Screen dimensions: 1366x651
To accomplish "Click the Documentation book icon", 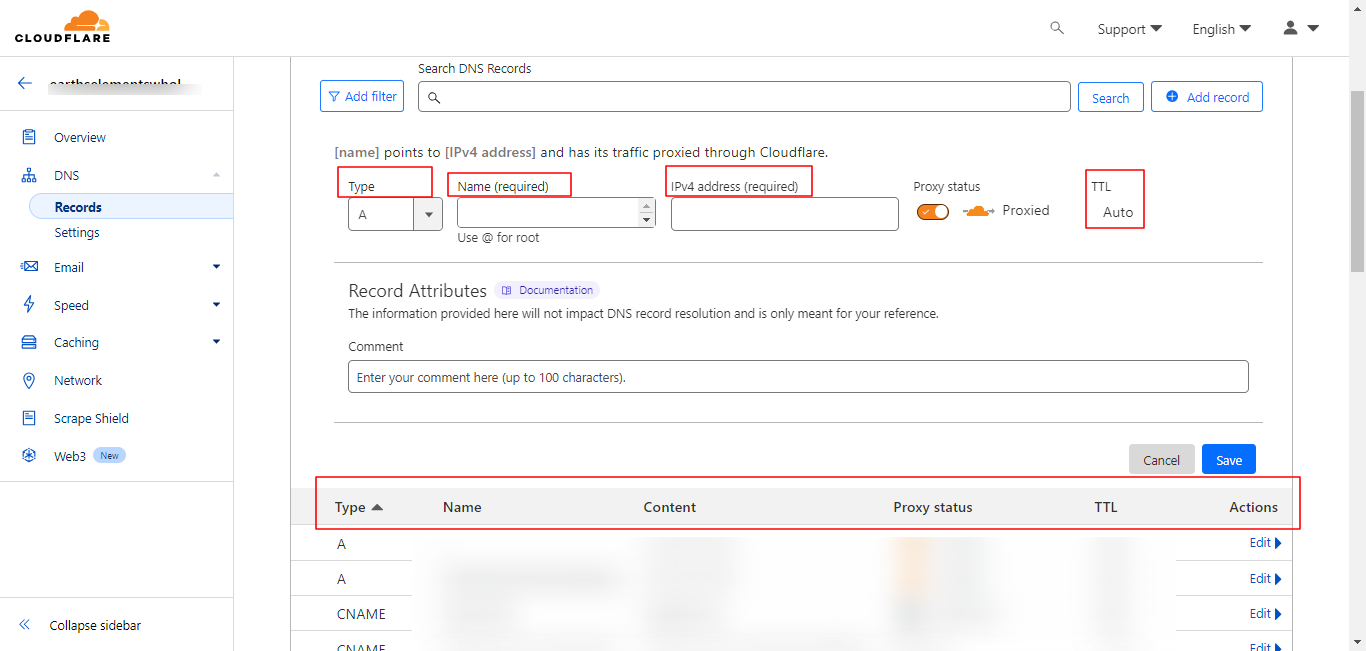I will point(507,290).
